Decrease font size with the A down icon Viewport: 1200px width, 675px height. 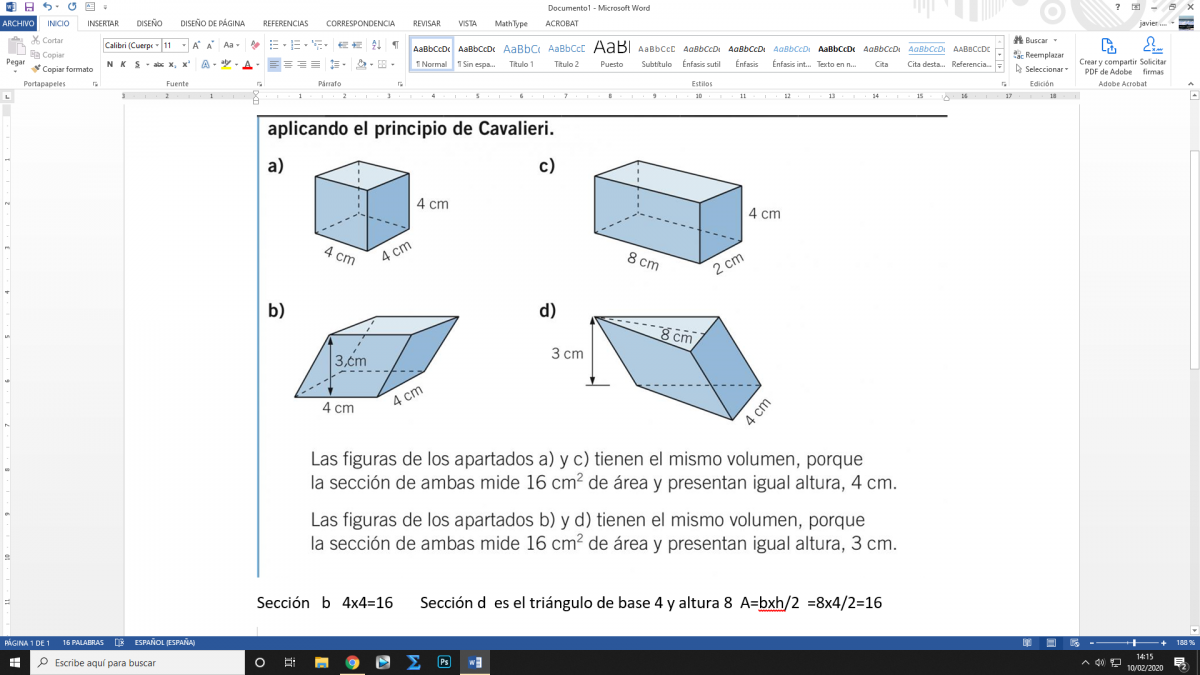pyautogui.click(x=212, y=45)
